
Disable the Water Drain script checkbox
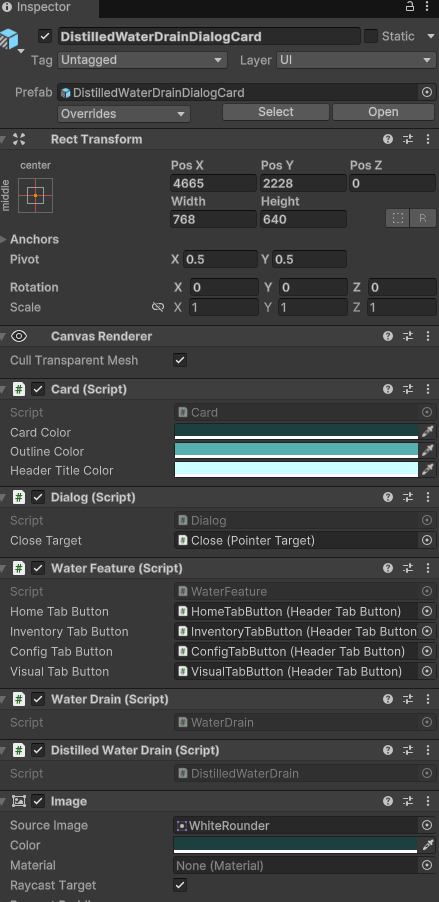(38, 700)
